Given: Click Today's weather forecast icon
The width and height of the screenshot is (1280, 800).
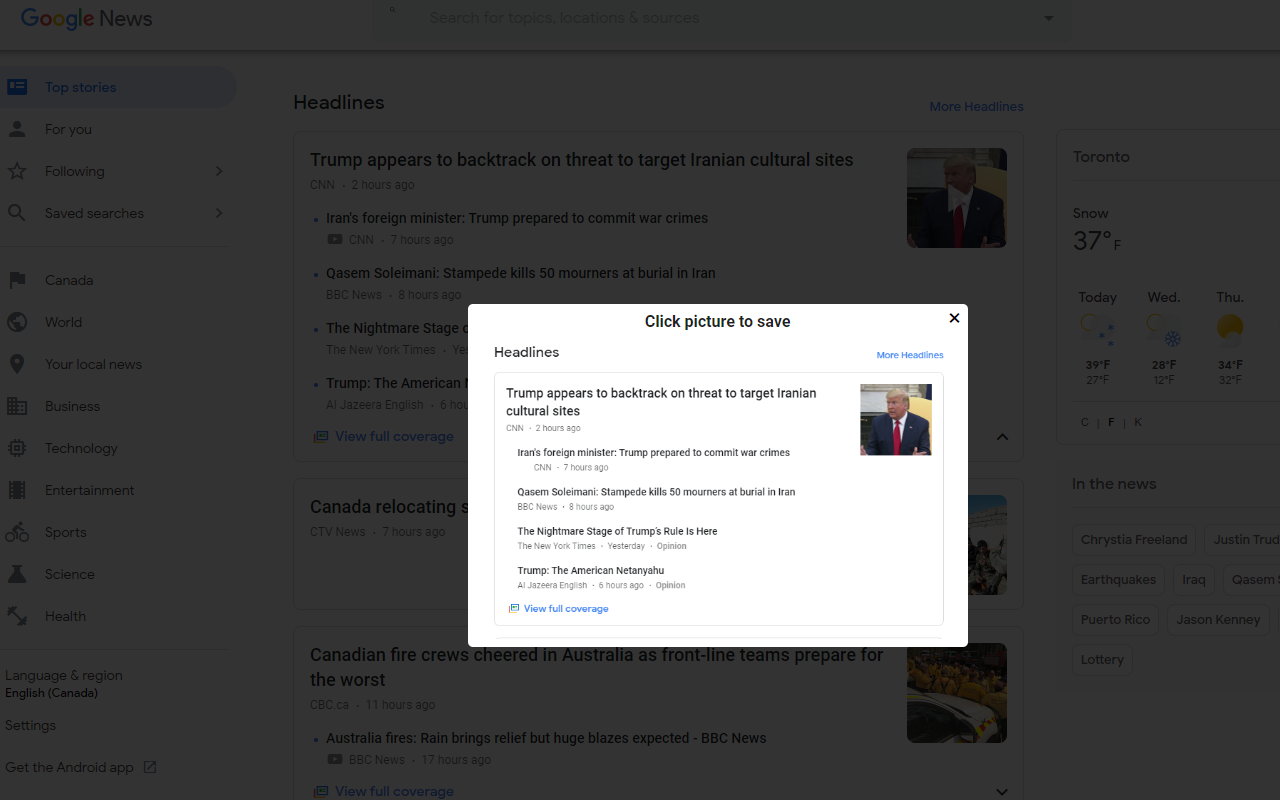Looking at the screenshot, I should point(1097,330).
